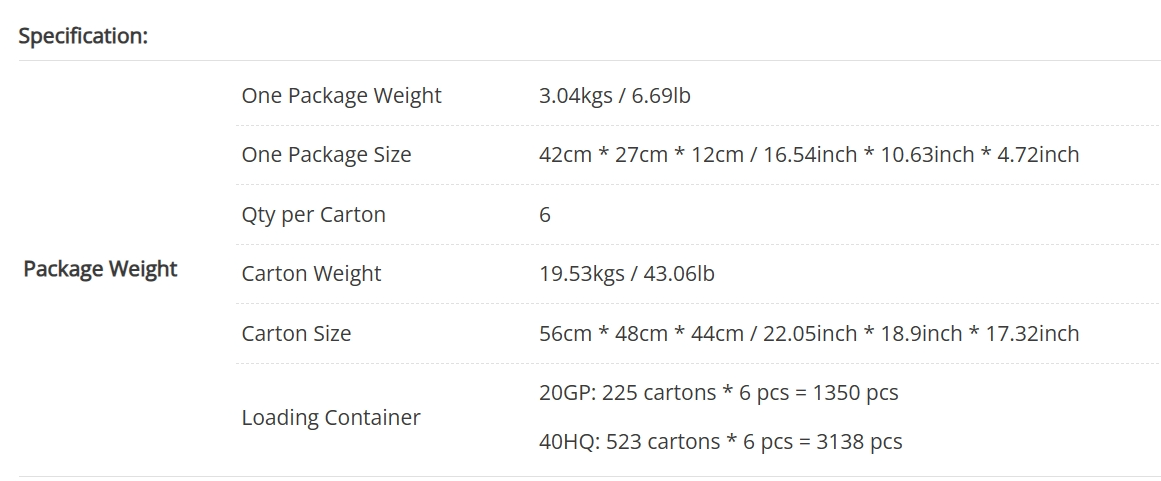Select the 19.53kgs carton weight value
The height and width of the screenshot is (481, 1161).
click(x=581, y=274)
